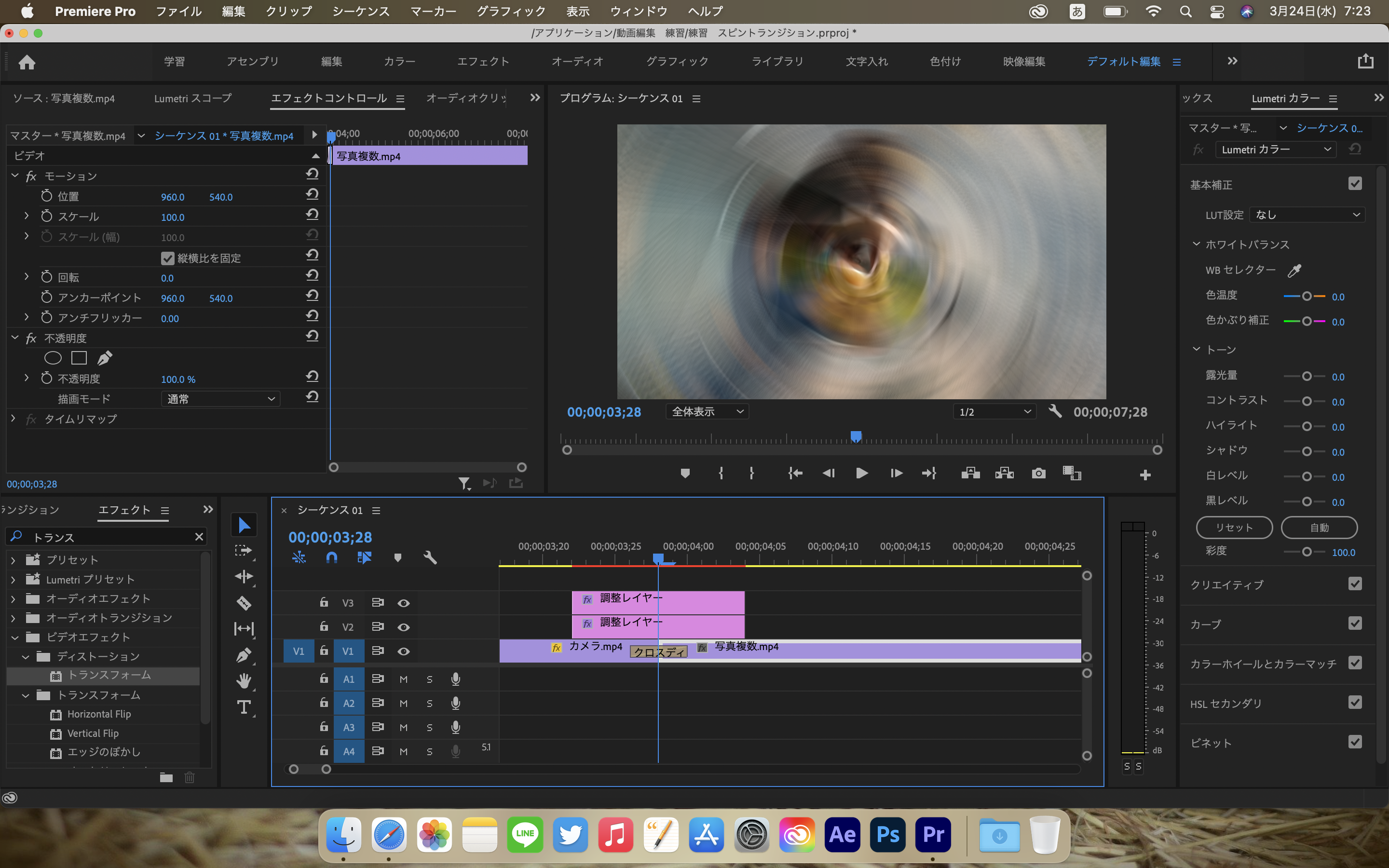
Task: Go to In point
Action: pyautogui.click(x=795, y=474)
